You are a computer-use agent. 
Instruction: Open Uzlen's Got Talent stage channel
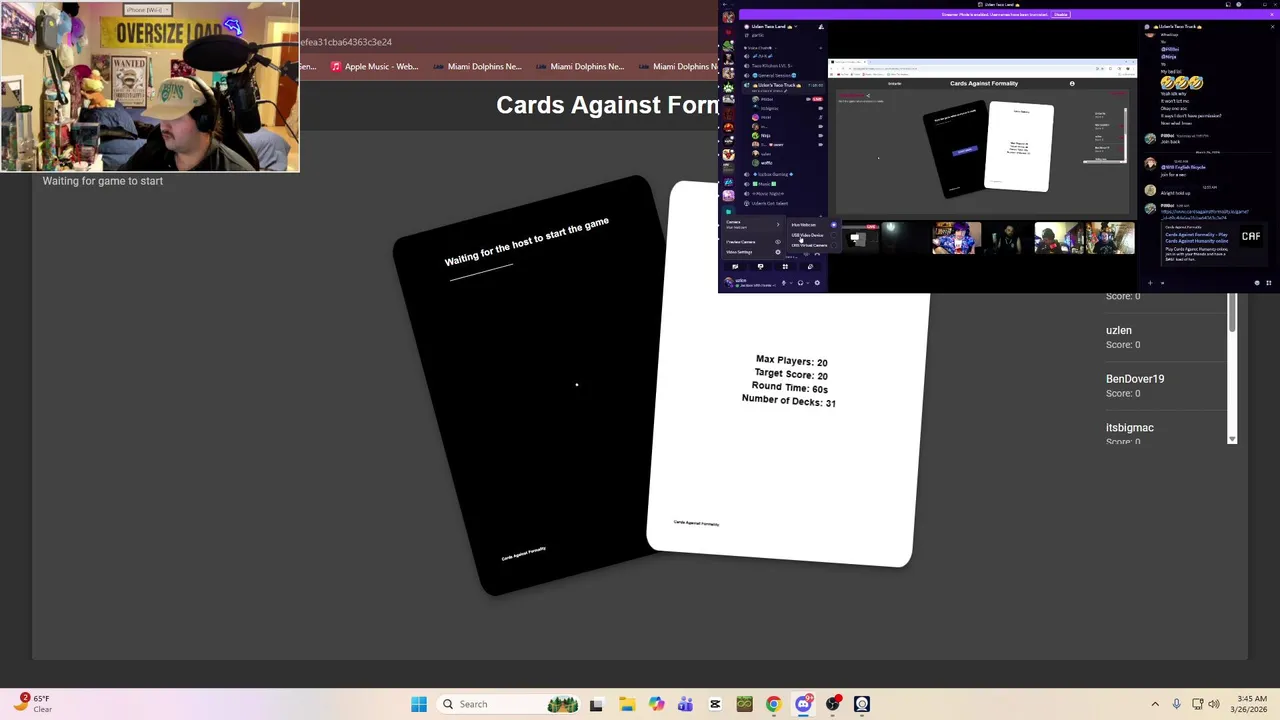tap(766, 203)
